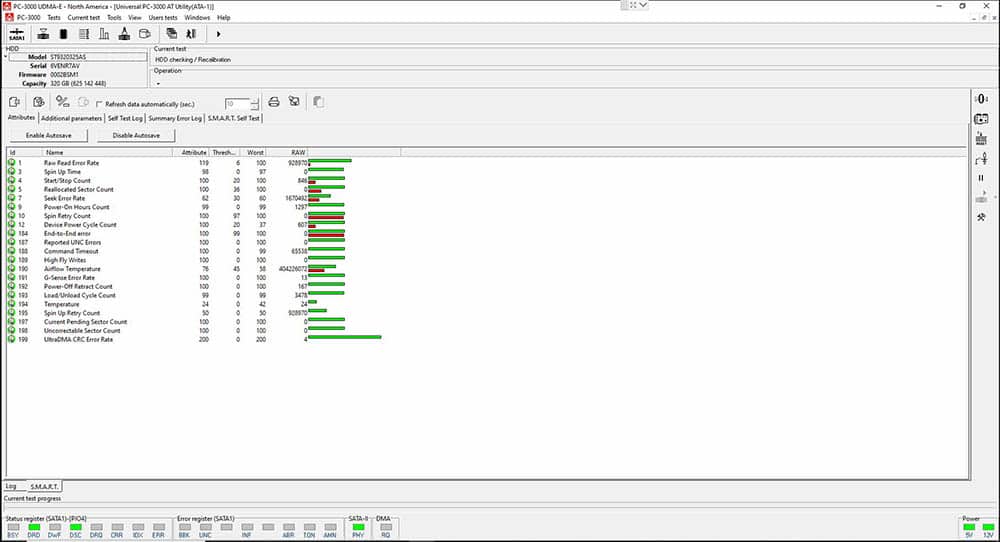
Task: Open the chevron dropdown in the title bar
Action: coord(643,5)
